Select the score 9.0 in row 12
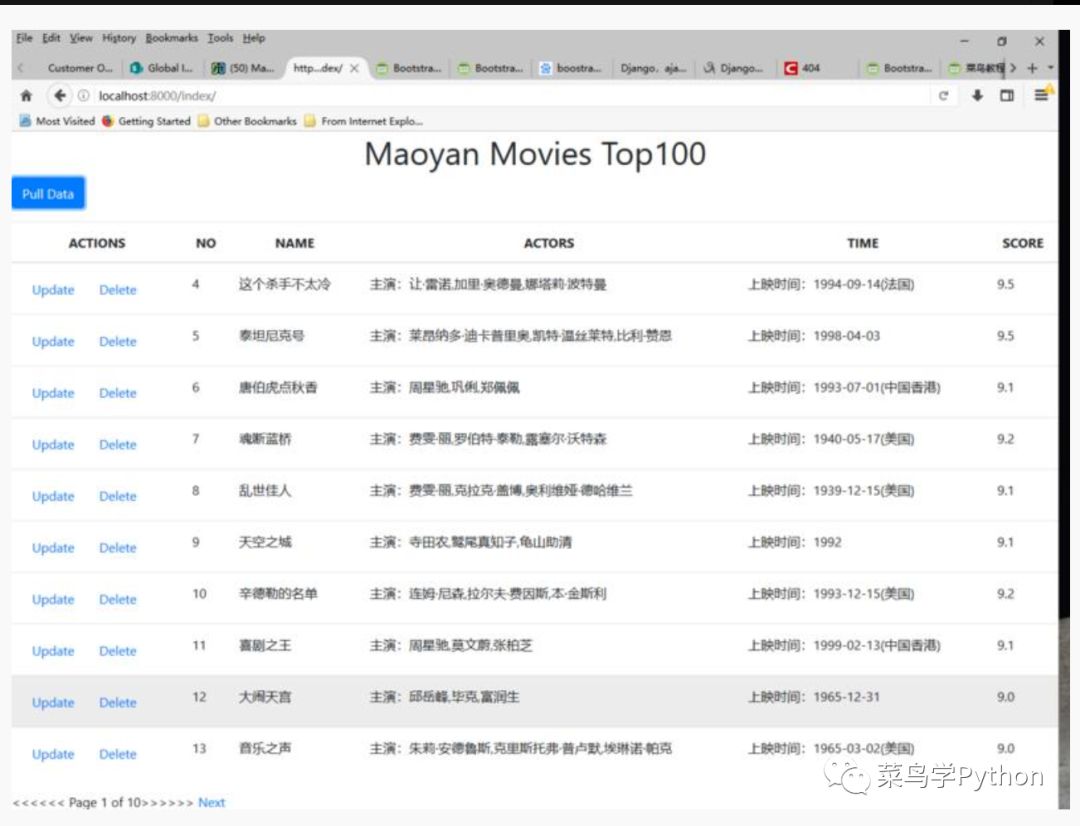 tap(1006, 697)
